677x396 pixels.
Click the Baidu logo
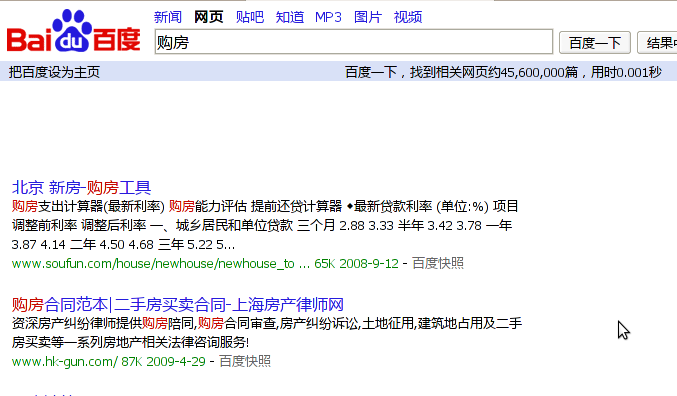(x=73, y=31)
